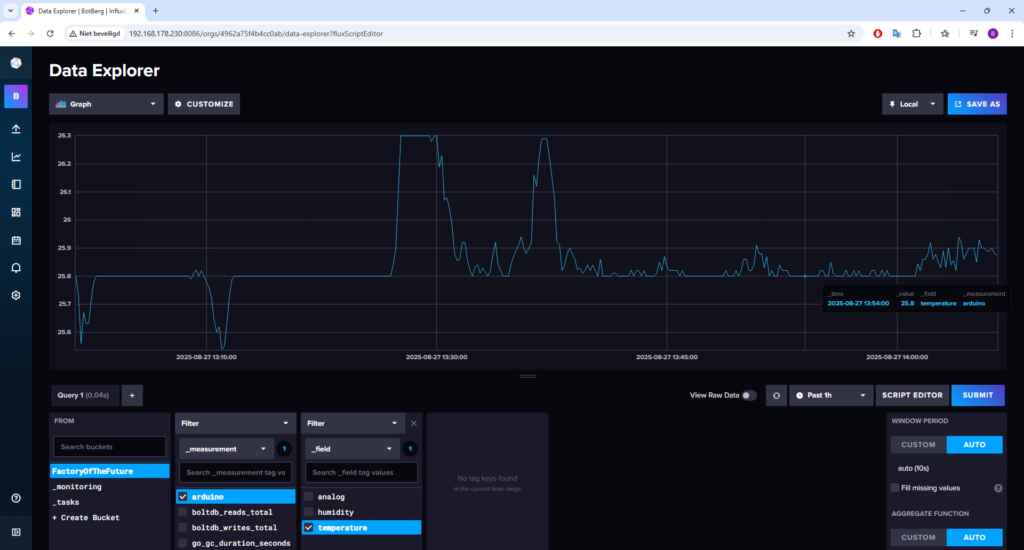The image size is (1024, 550).
Task: Open the tab search chevron in browser
Action: pos(10,10)
